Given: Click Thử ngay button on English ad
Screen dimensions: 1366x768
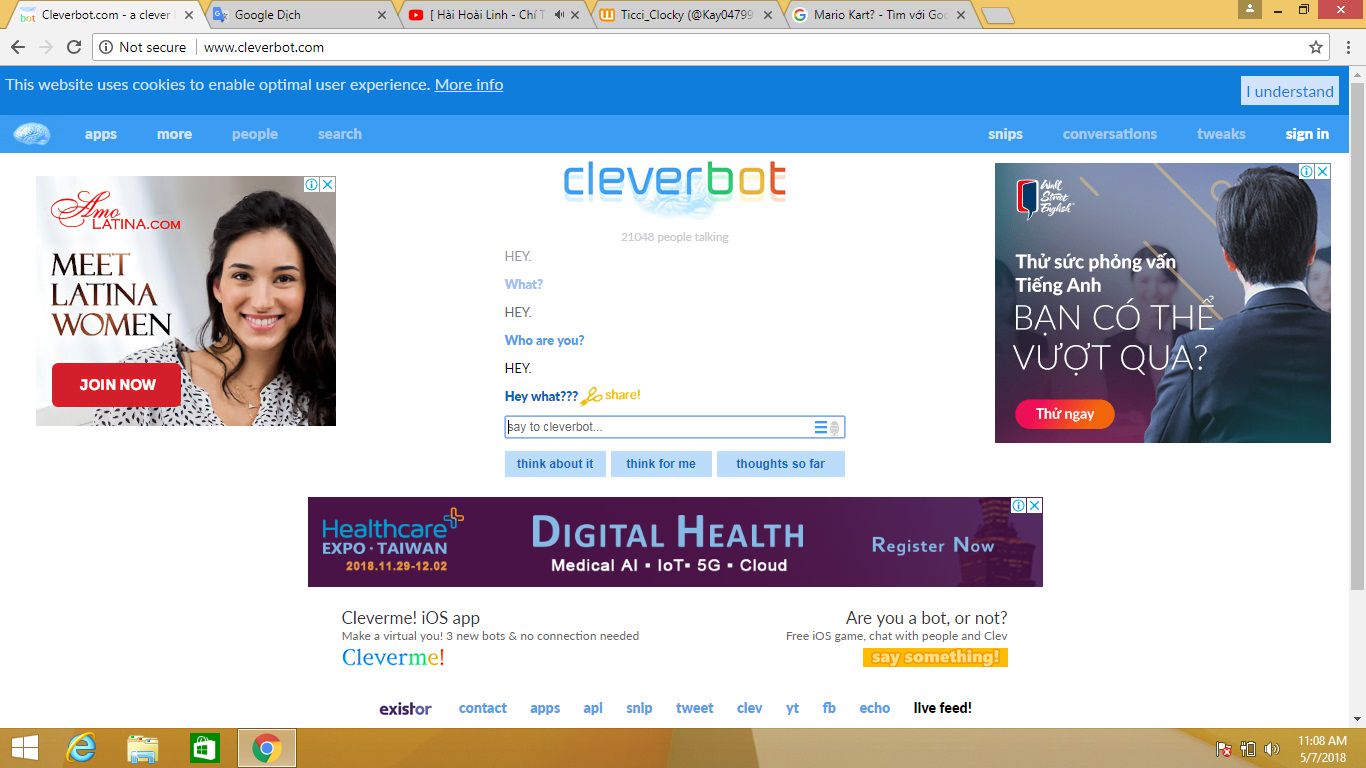Looking at the screenshot, I should pos(1065,414).
